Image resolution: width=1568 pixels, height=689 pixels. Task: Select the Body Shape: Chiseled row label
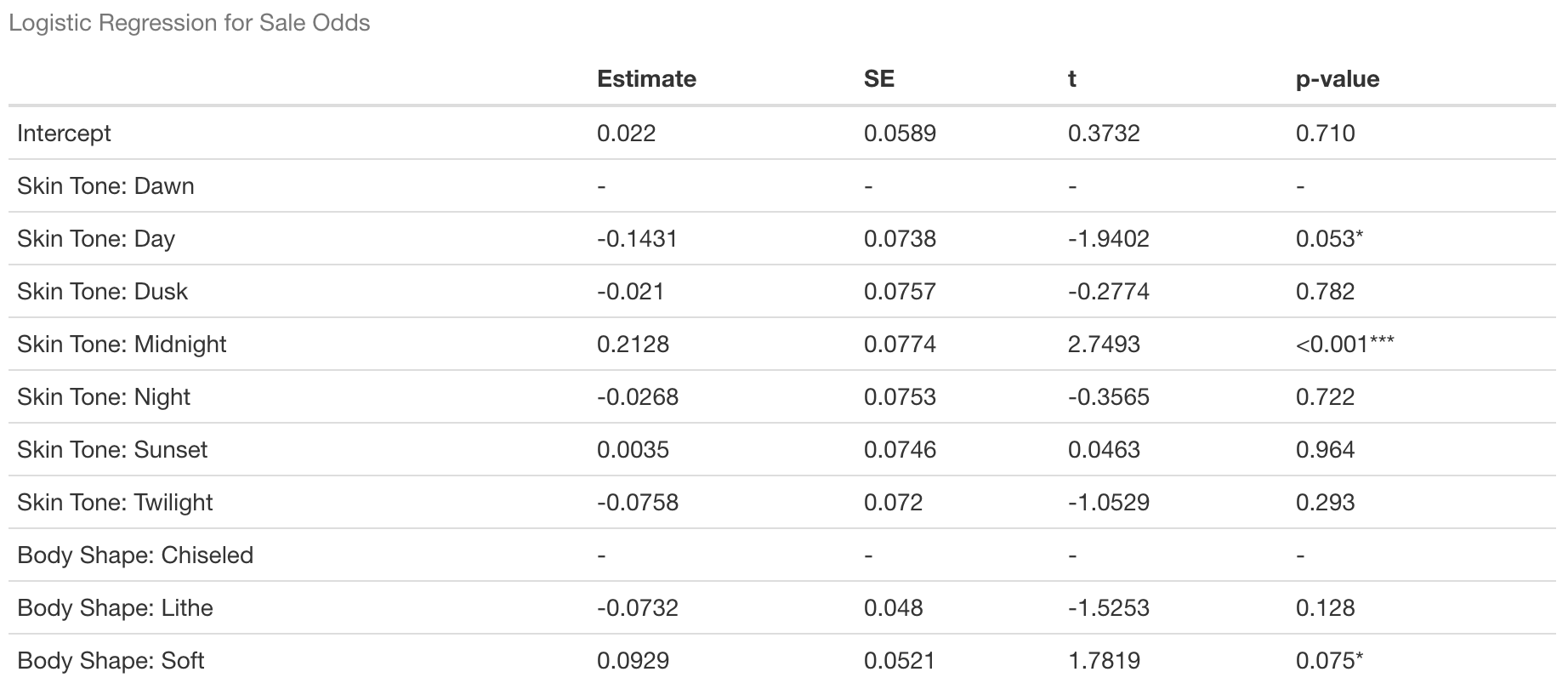[x=135, y=555]
